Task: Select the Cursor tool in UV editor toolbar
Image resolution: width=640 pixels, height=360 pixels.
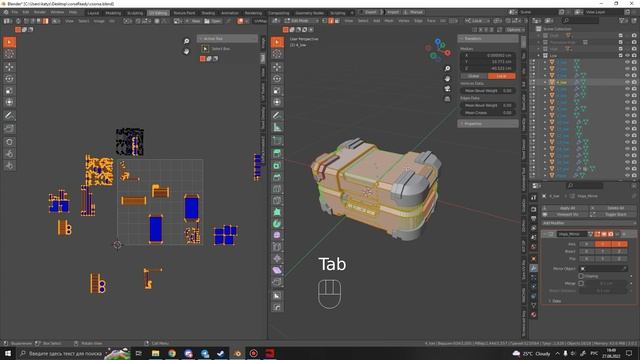Action: 9,54
